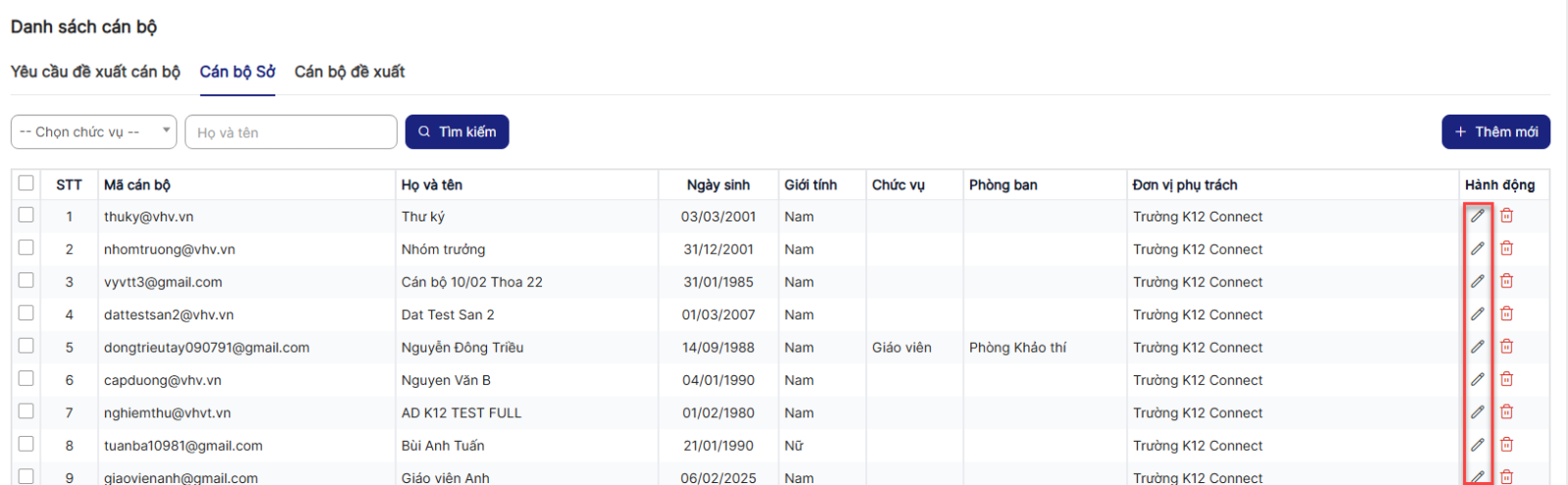The width and height of the screenshot is (1568, 485).
Task: Delete the nhomtruong@vhv.vn staff row
Action: [x=1506, y=249]
